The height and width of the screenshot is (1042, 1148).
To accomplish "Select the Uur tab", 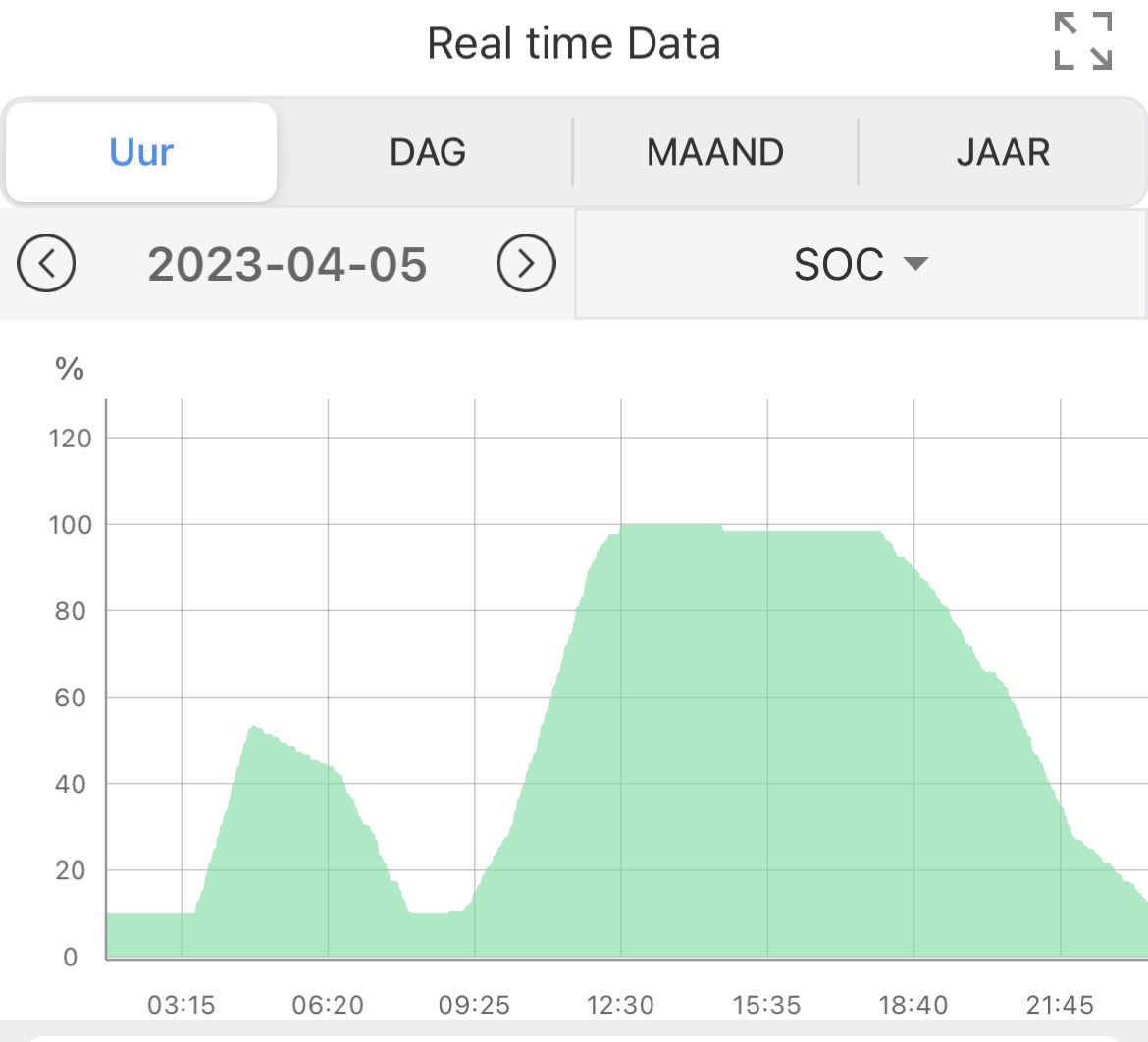I will tap(141, 152).
